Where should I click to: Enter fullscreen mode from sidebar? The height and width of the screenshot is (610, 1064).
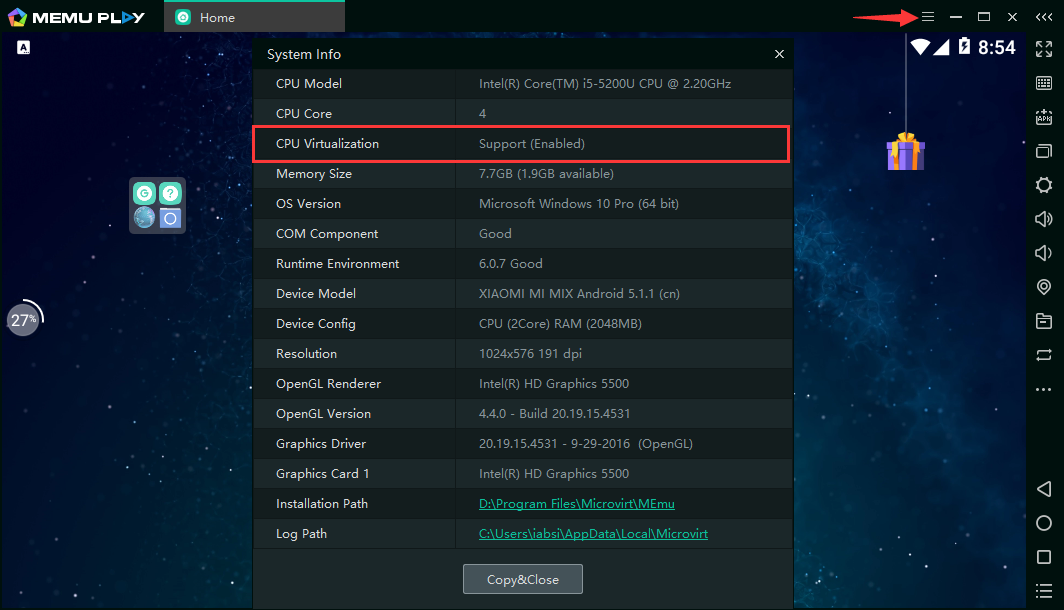click(x=1044, y=49)
